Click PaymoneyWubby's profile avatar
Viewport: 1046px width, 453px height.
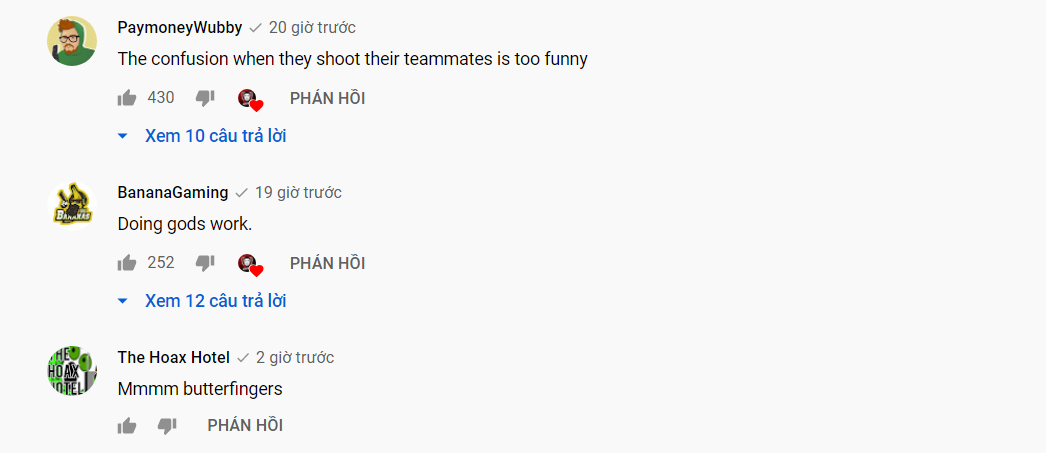[72, 41]
